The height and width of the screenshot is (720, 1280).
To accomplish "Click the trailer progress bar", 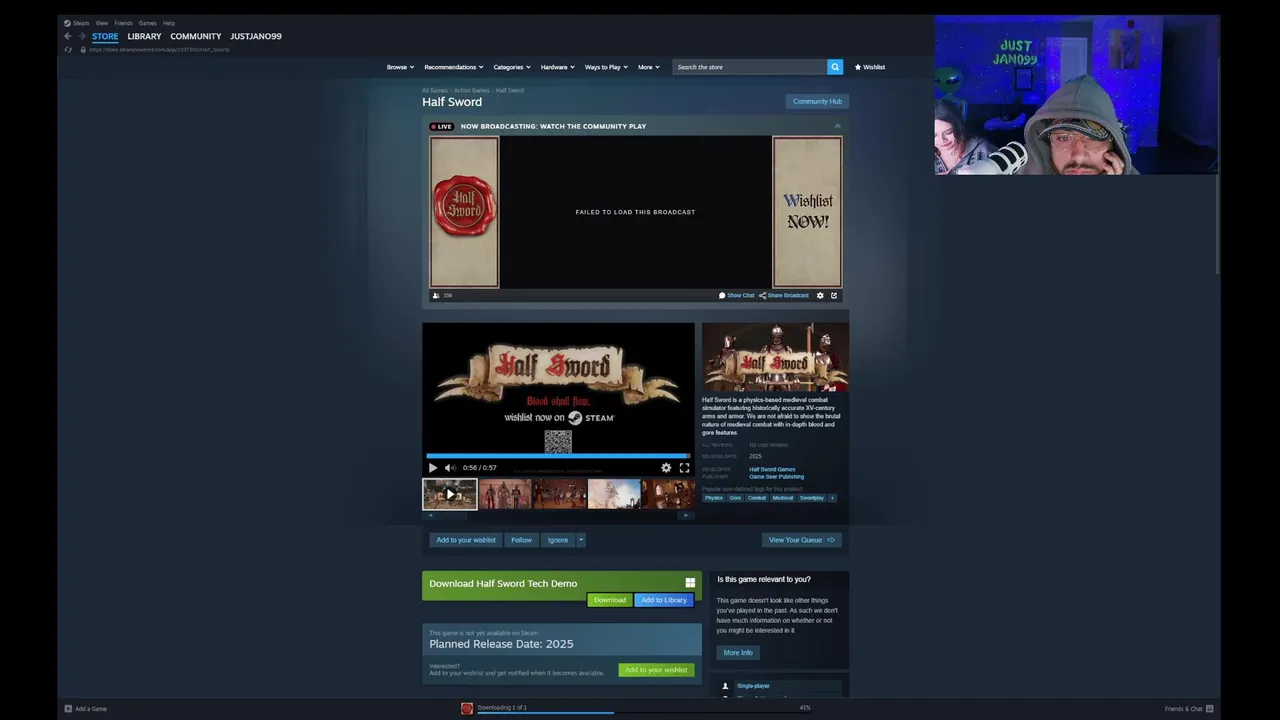I will (x=558, y=456).
